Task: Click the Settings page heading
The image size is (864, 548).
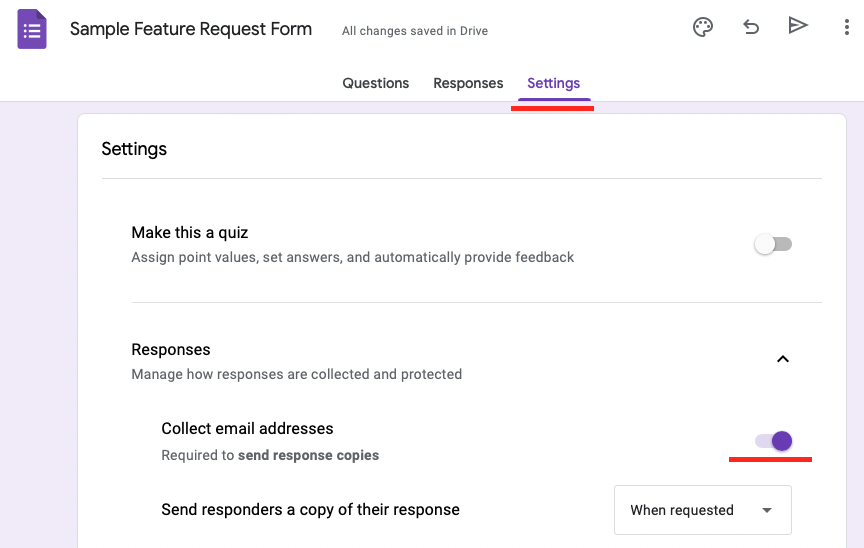Action: pyautogui.click(x=134, y=149)
